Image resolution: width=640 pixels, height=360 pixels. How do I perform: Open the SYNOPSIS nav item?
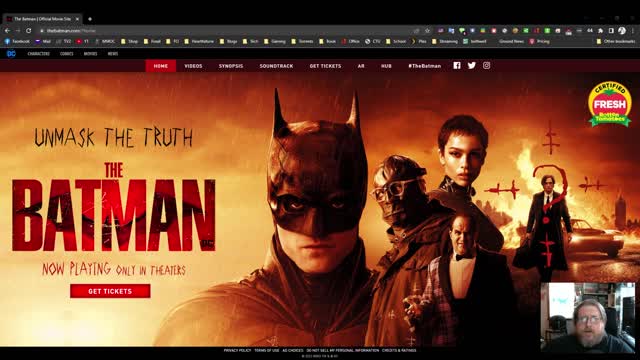pyautogui.click(x=231, y=66)
